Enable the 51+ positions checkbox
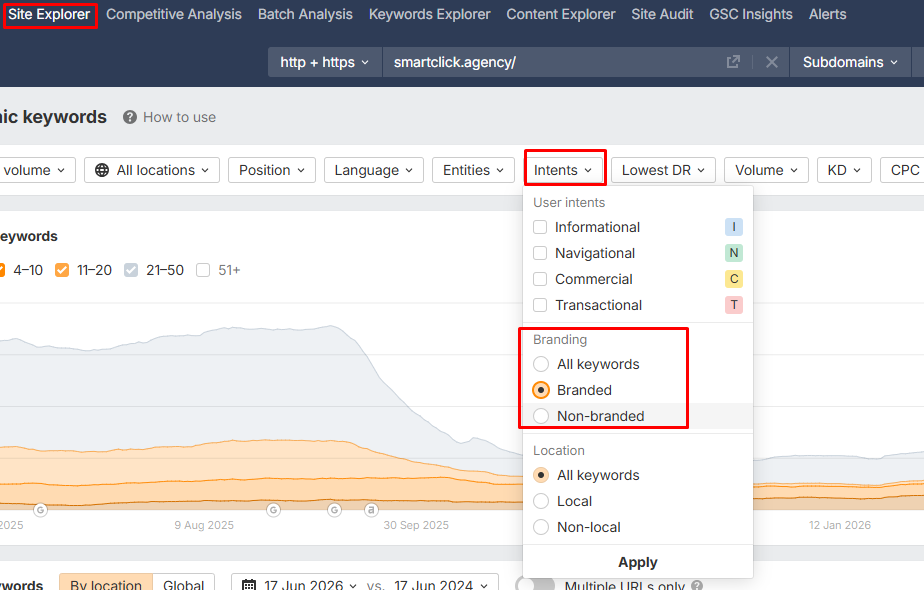The image size is (924, 590). coord(203,270)
